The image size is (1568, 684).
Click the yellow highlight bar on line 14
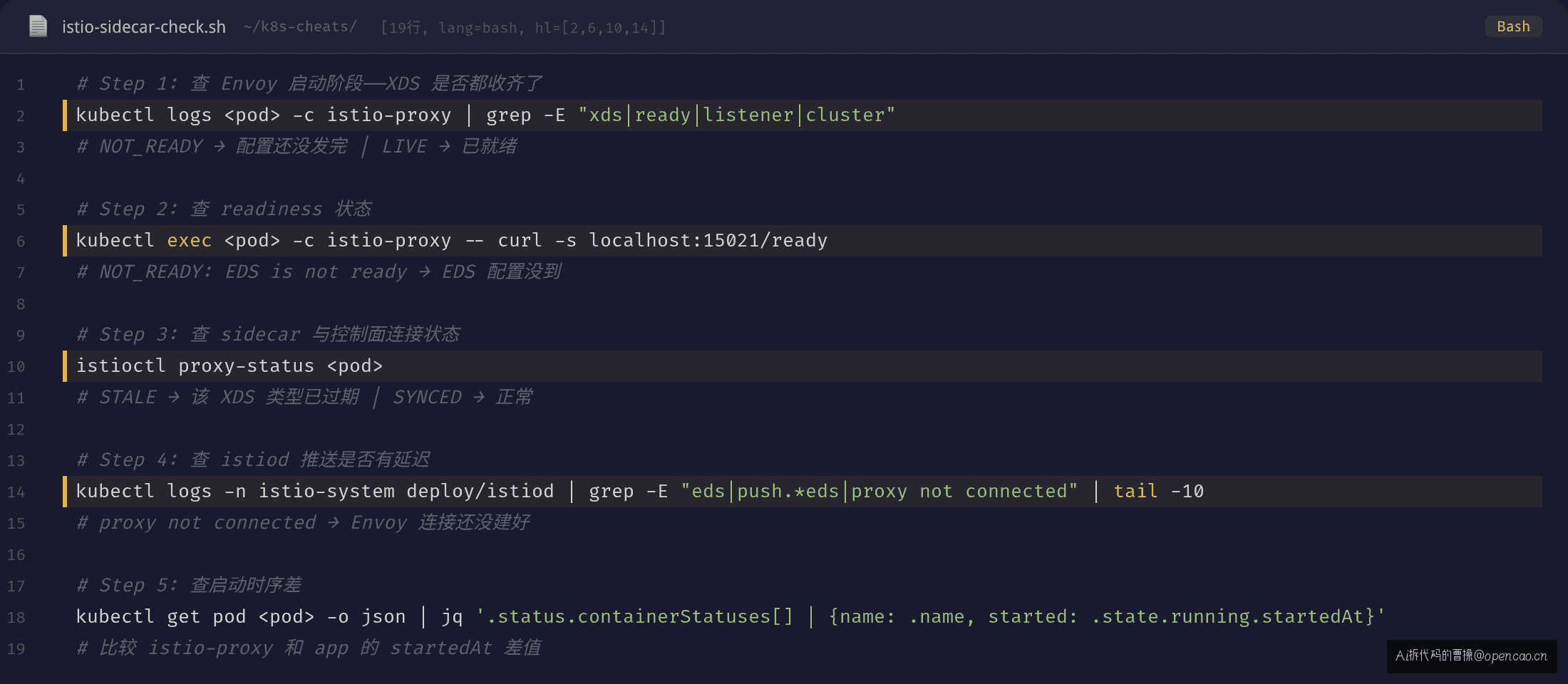coord(65,492)
